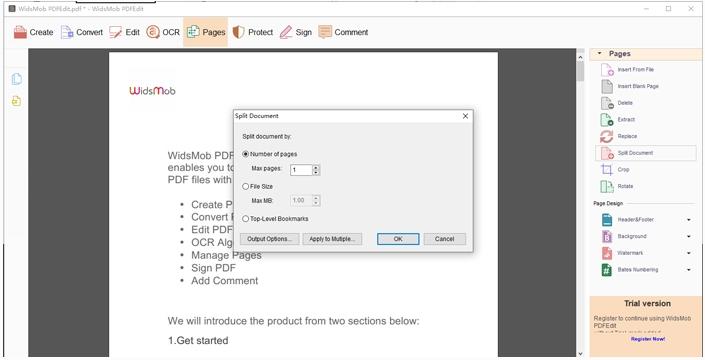Open the Watermark dropdown arrow
The width and height of the screenshot is (705, 360).
[x=689, y=253]
